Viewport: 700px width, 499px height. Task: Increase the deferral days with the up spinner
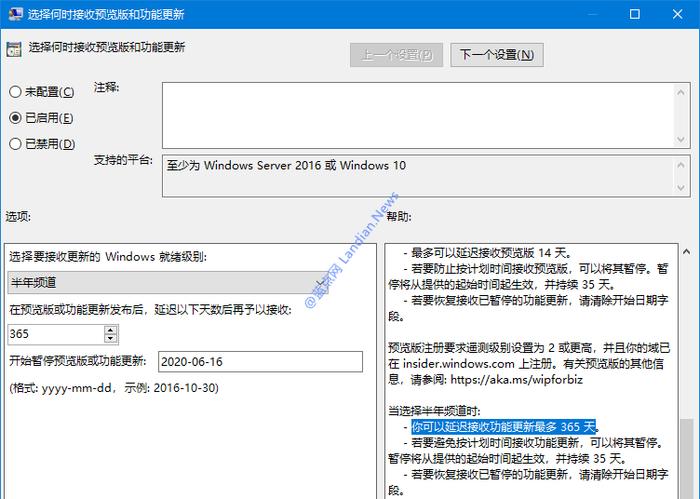click(x=110, y=330)
